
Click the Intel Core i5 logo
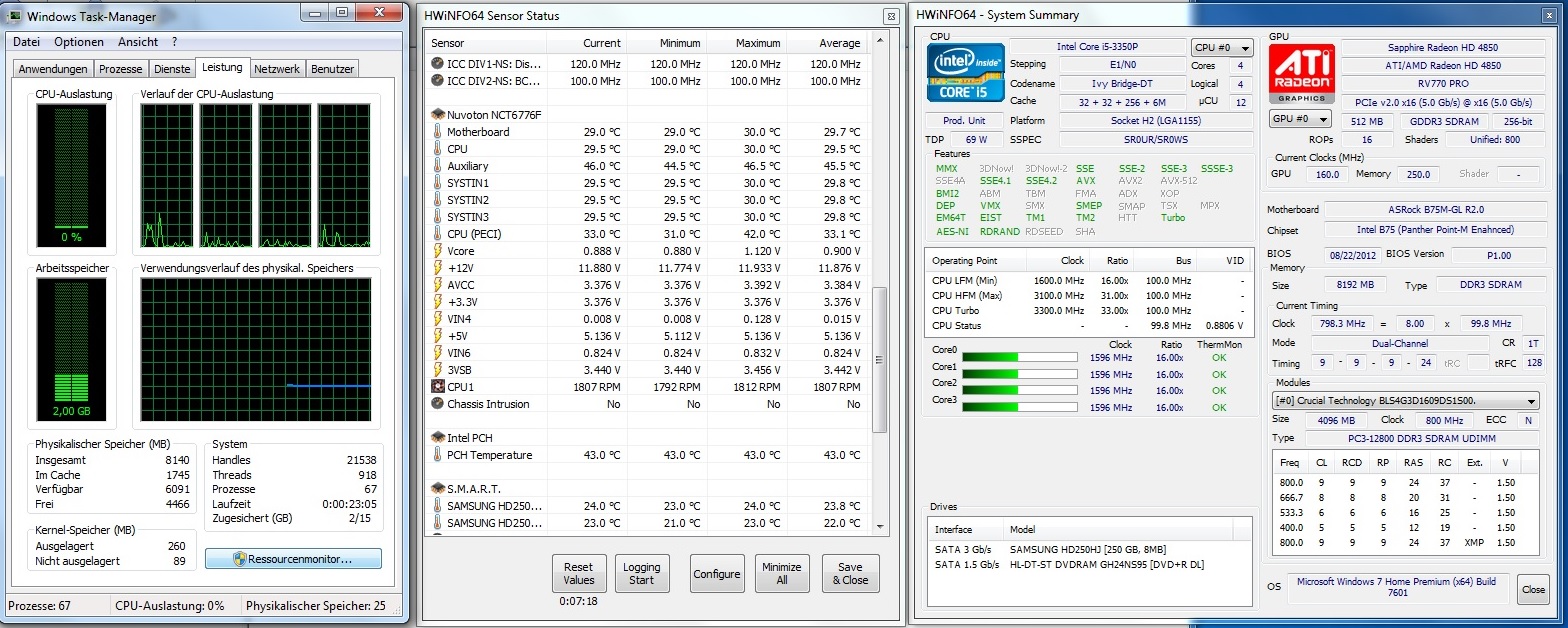click(x=965, y=74)
